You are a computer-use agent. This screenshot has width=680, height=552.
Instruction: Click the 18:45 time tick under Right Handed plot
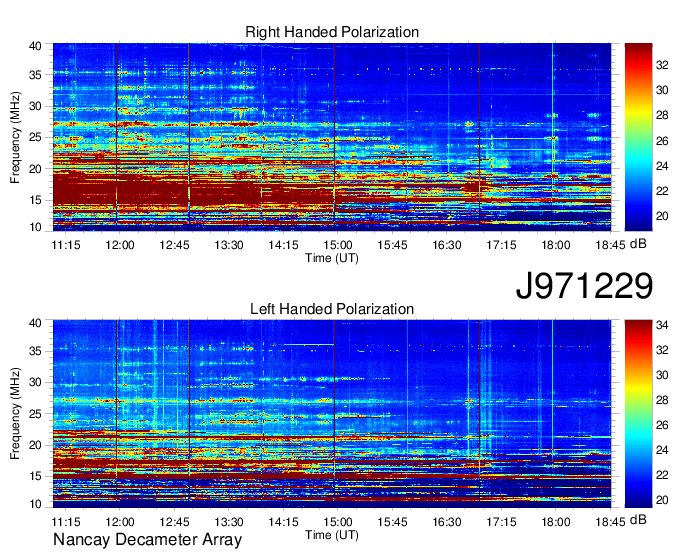coord(610,245)
